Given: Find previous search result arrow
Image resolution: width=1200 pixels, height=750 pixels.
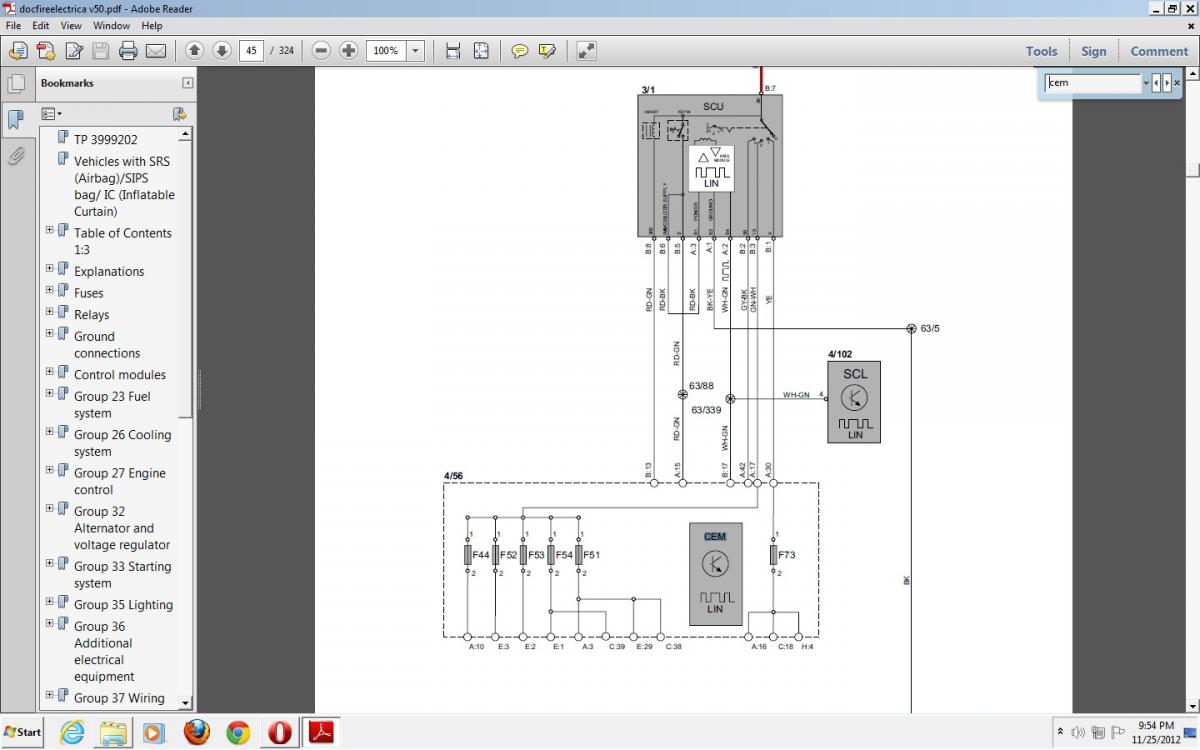Looking at the screenshot, I should pyautogui.click(x=1156, y=83).
